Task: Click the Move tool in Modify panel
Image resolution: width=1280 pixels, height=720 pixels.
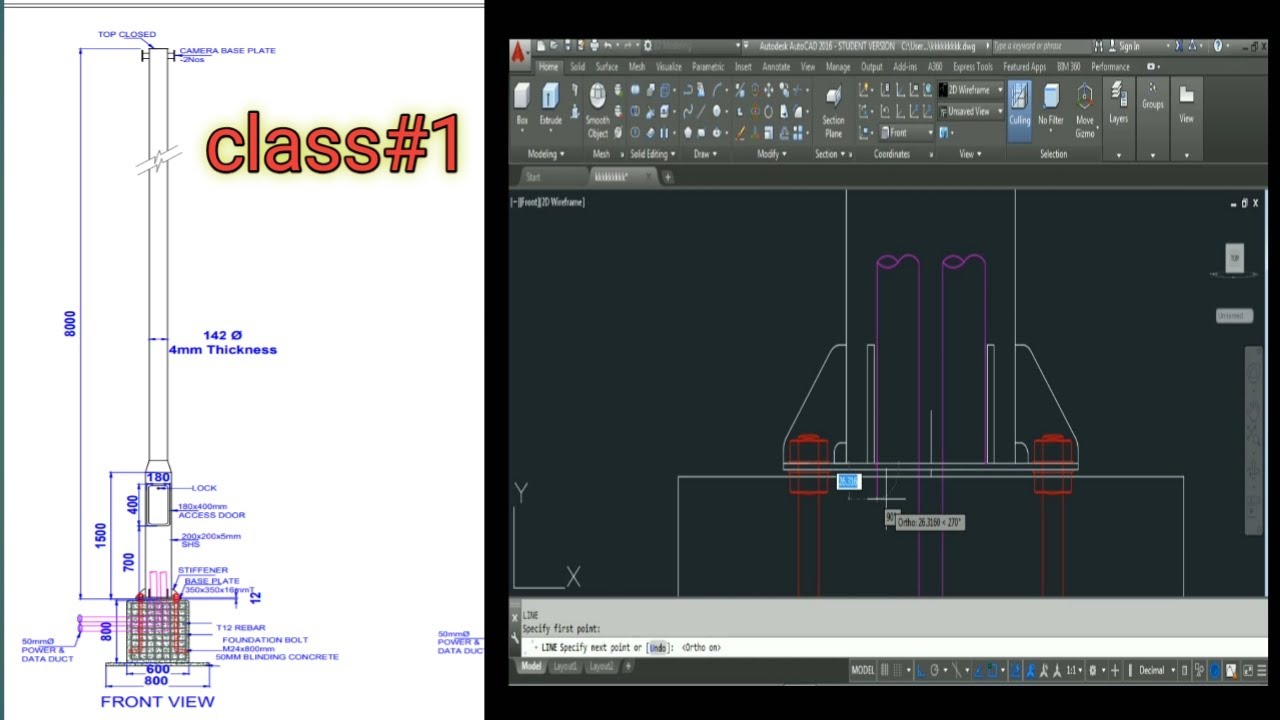Action: (x=768, y=91)
